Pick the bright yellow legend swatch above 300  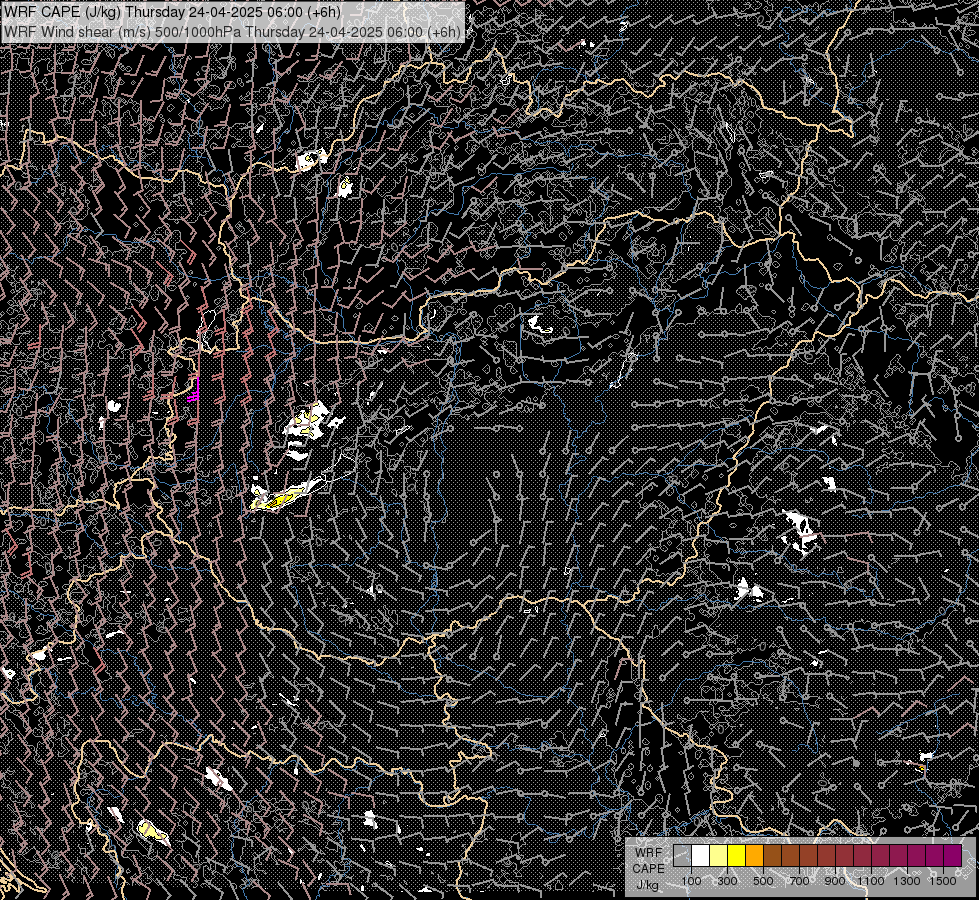click(737, 855)
